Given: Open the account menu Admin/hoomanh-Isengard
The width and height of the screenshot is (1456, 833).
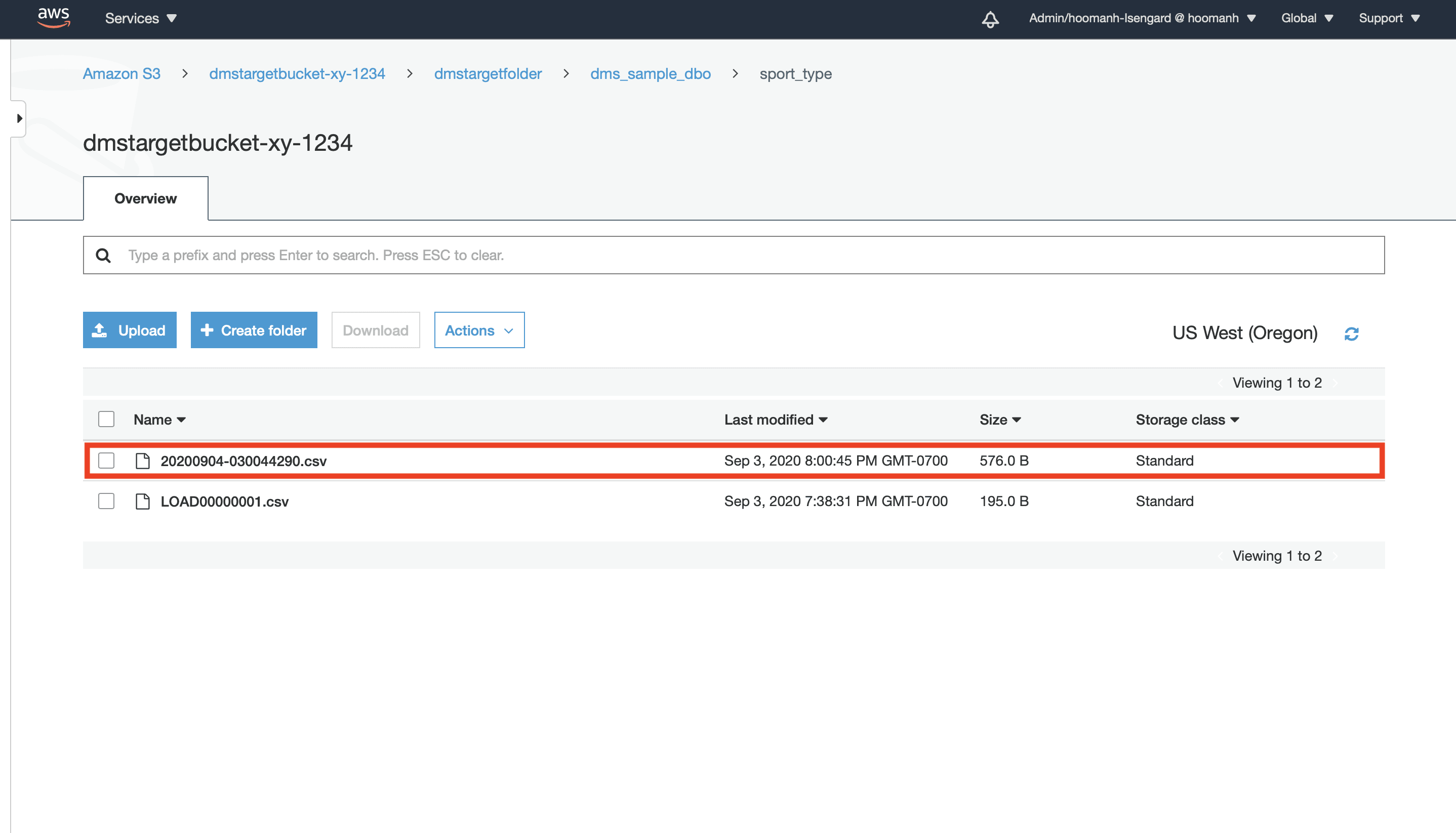Looking at the screenshot, I should pyautogui.click(x=1142, y=18).
